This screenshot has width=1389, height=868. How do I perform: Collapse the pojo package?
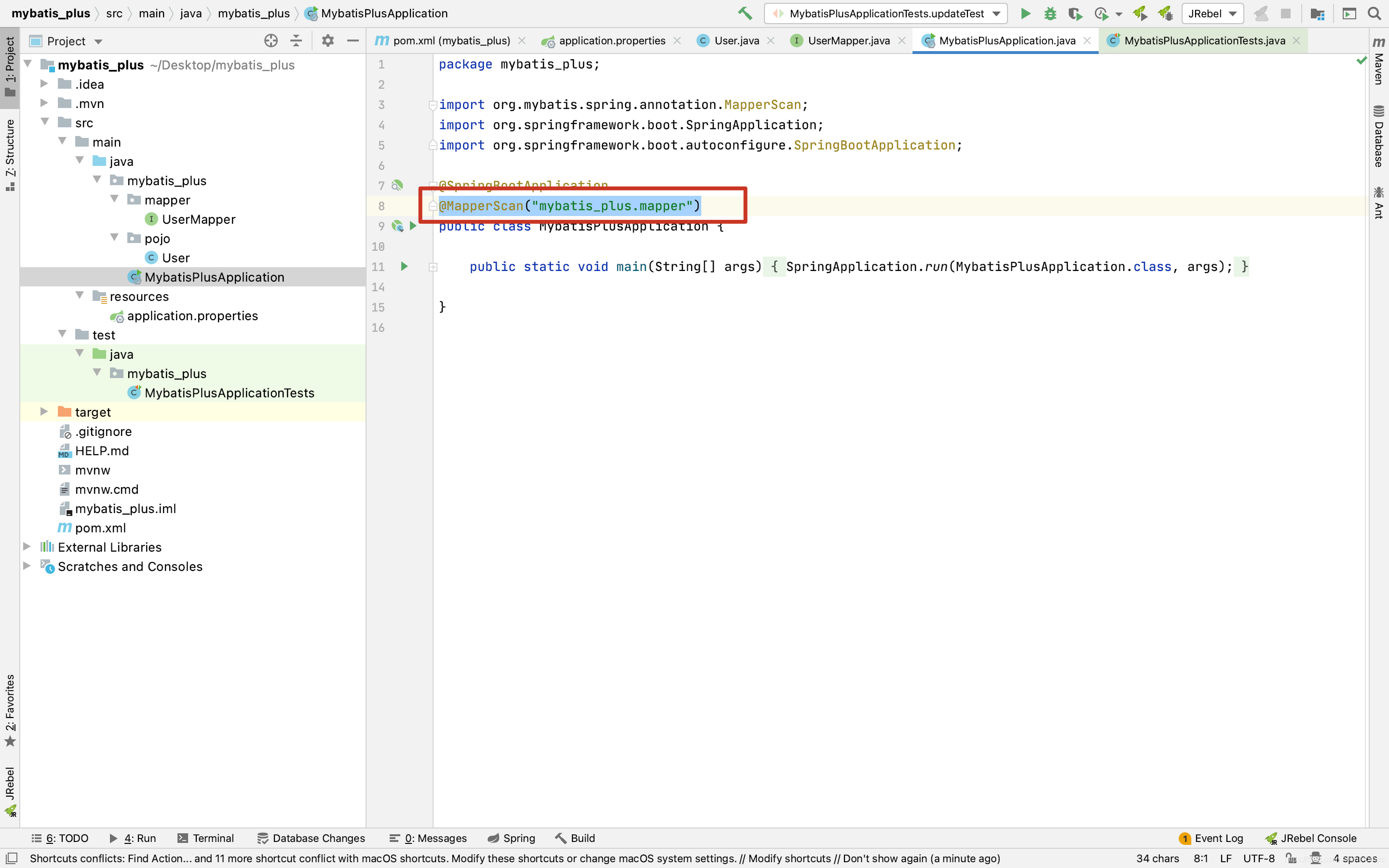click(x=114, y=238)
